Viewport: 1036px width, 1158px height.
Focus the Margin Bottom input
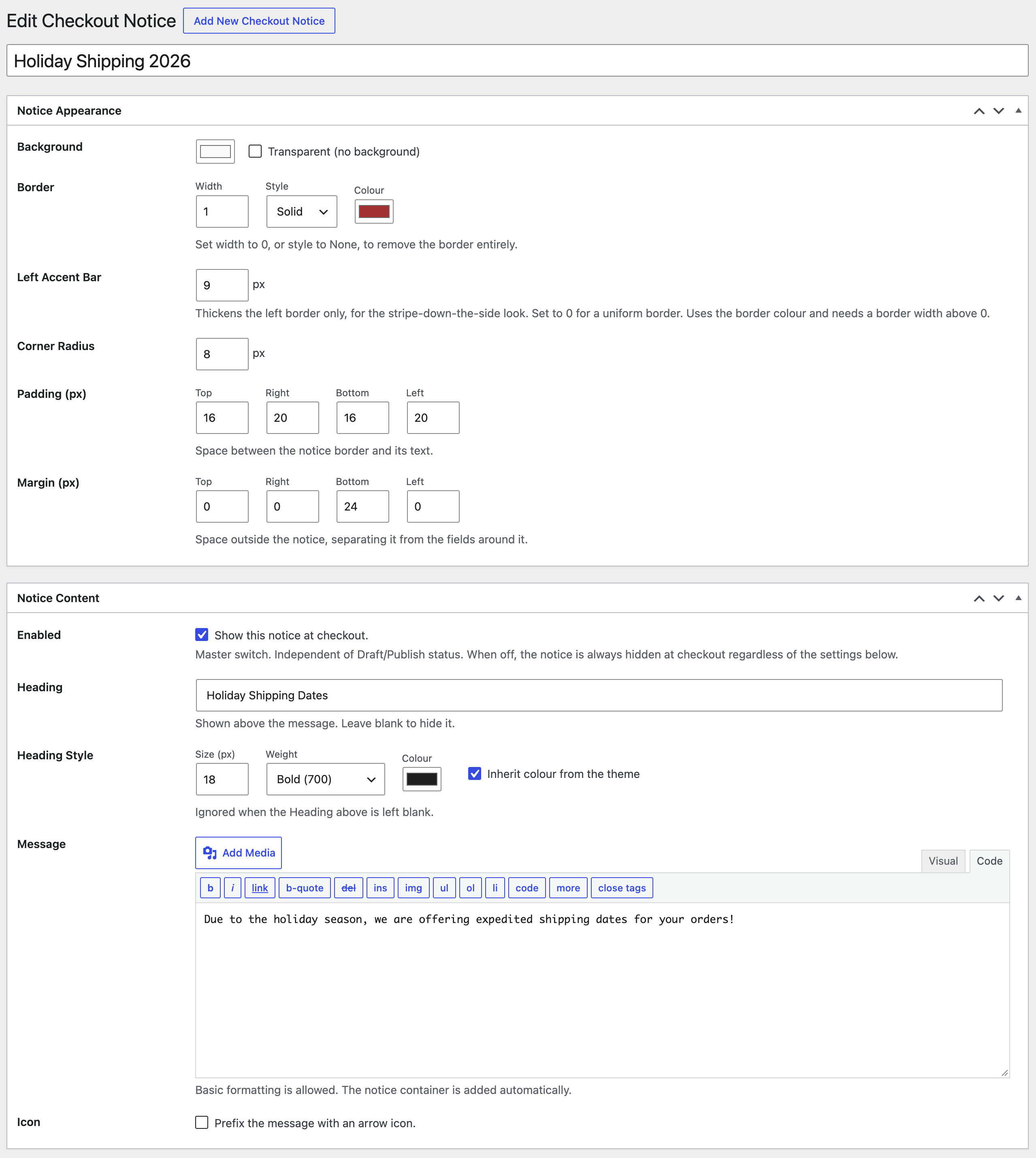tap(362, 507)
